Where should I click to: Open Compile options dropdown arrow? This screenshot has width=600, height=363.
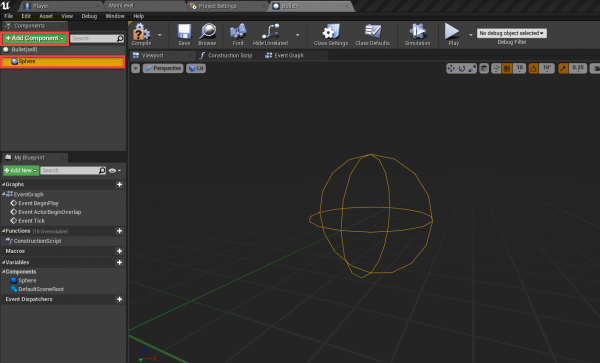(160, 35)
